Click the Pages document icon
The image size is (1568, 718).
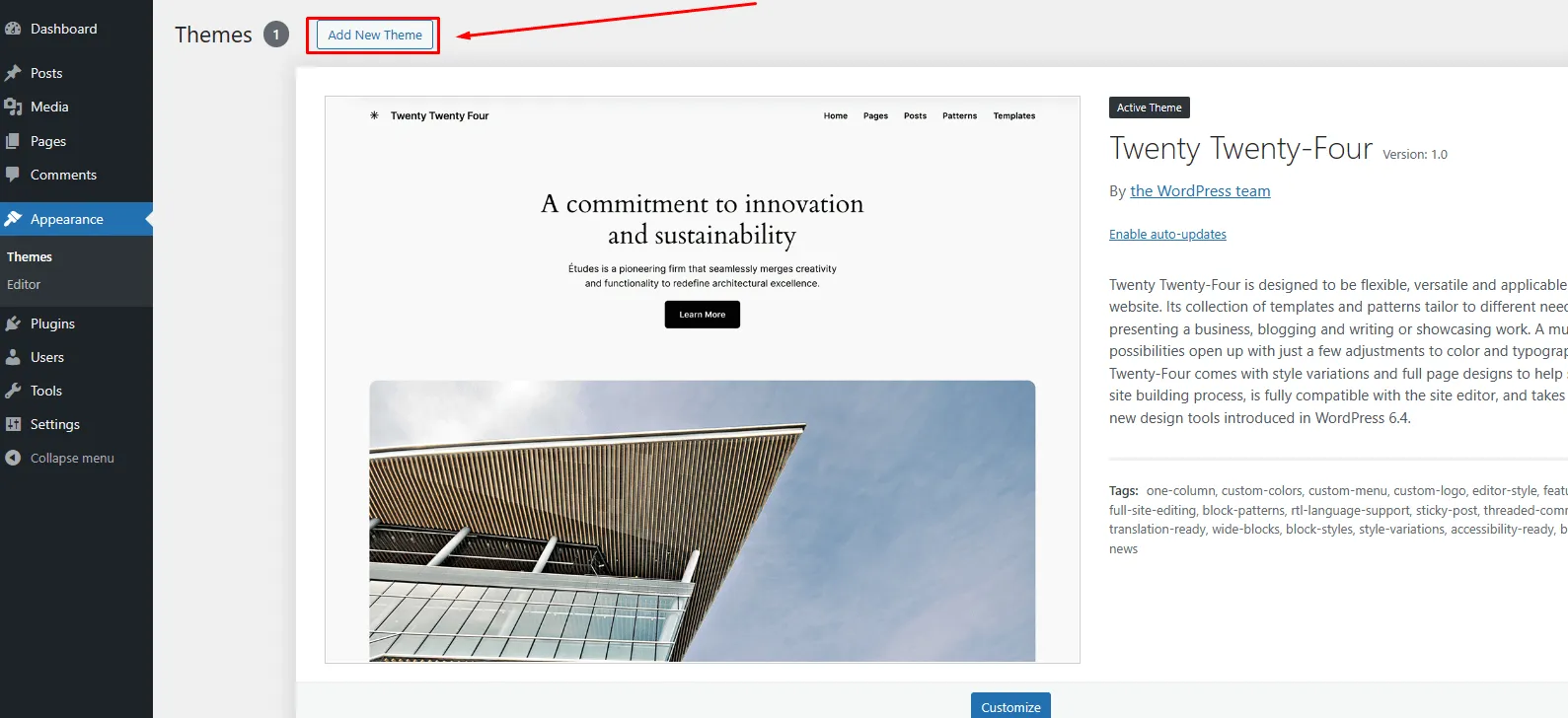pyautogui.click(x=13, y=141)
